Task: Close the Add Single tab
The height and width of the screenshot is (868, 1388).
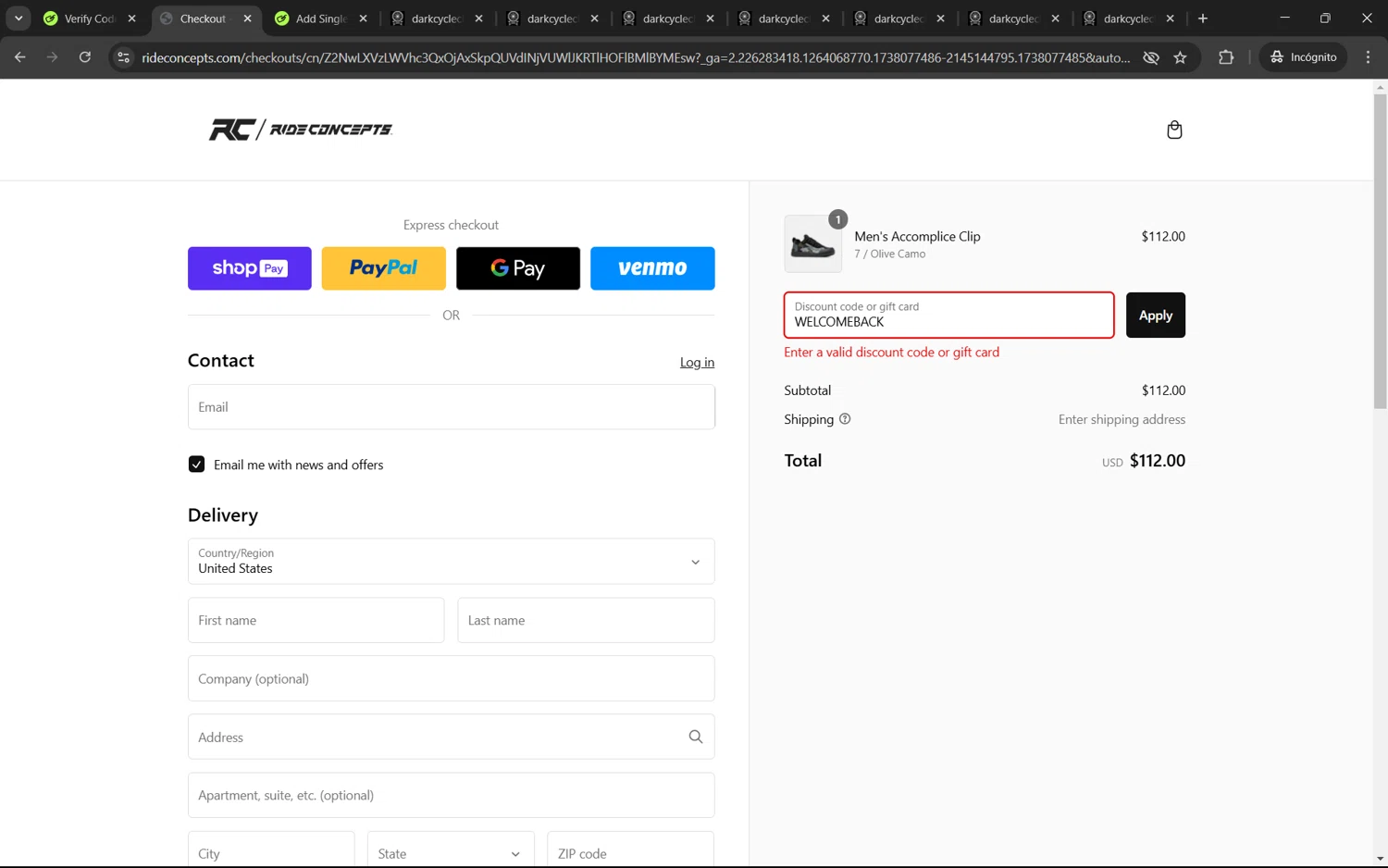Action: (x=363, y=19)
